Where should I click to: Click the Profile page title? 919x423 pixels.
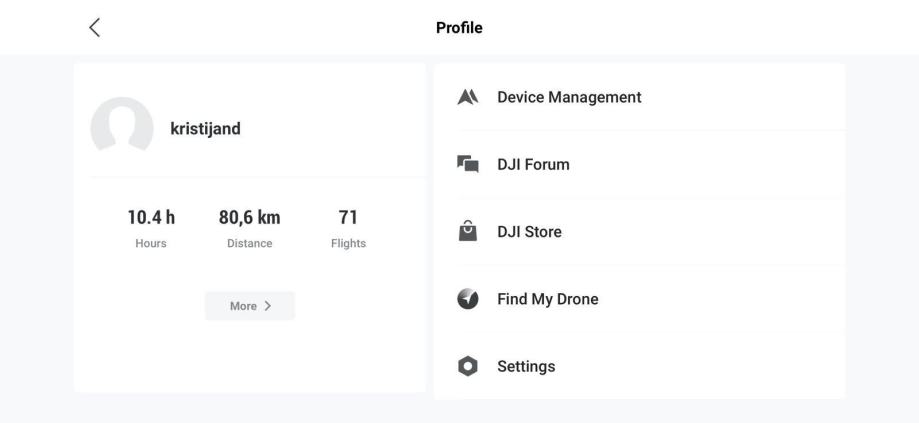(x=459, y=27)
